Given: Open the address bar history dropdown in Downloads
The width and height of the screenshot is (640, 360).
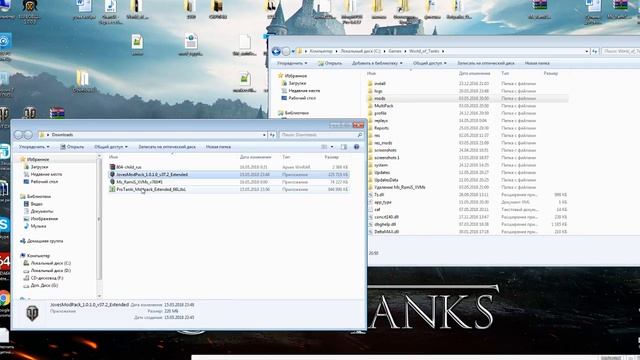Looking at the screenshot, I should pyautogui.click(x=264, y=135).
